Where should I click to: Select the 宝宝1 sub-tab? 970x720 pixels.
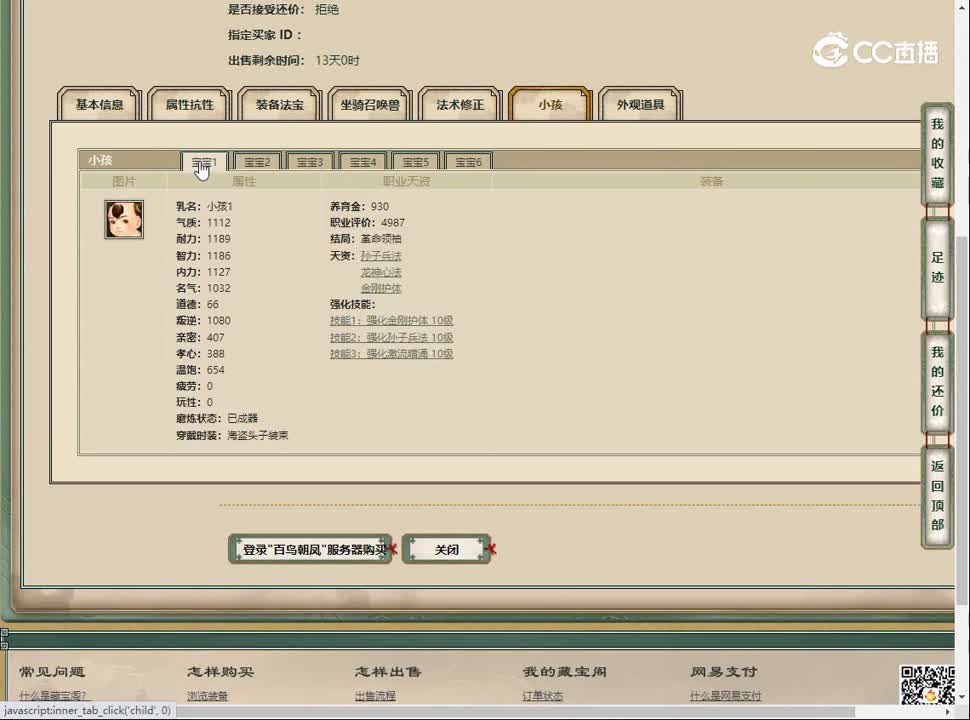click(204, 162)
